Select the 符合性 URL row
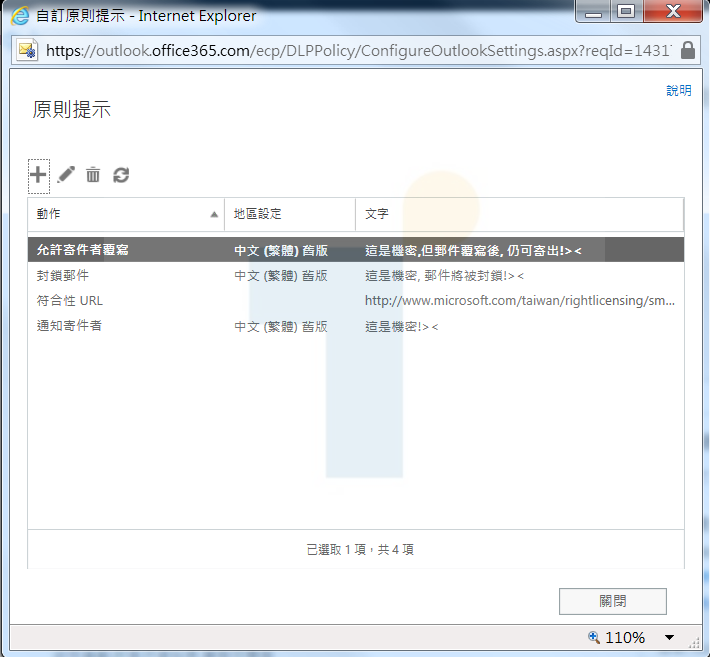Image resolution: width=710 pixels, height=657 pixels. (356, 301)
